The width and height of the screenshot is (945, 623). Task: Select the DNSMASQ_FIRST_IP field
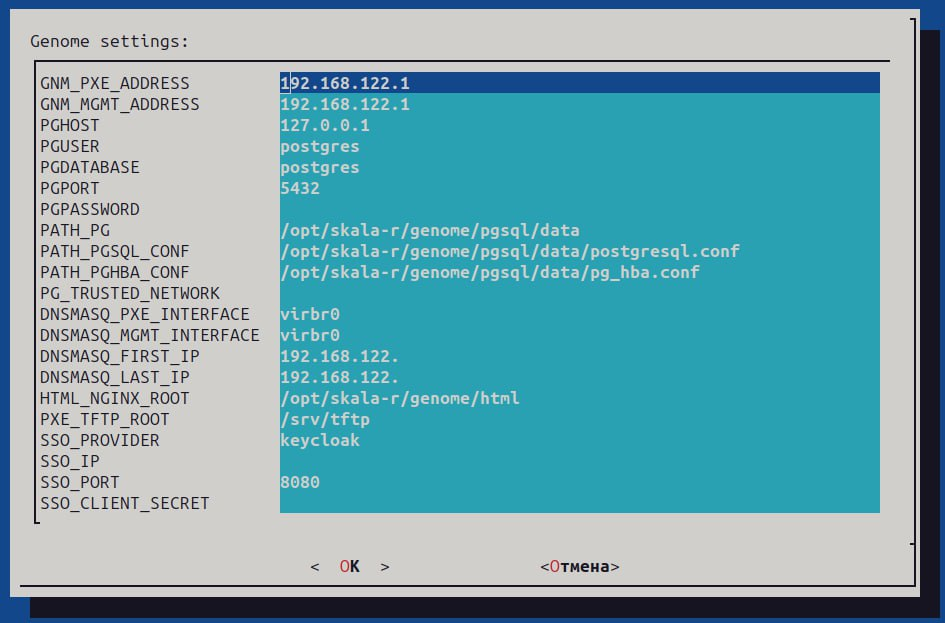[x=579, y=356]
